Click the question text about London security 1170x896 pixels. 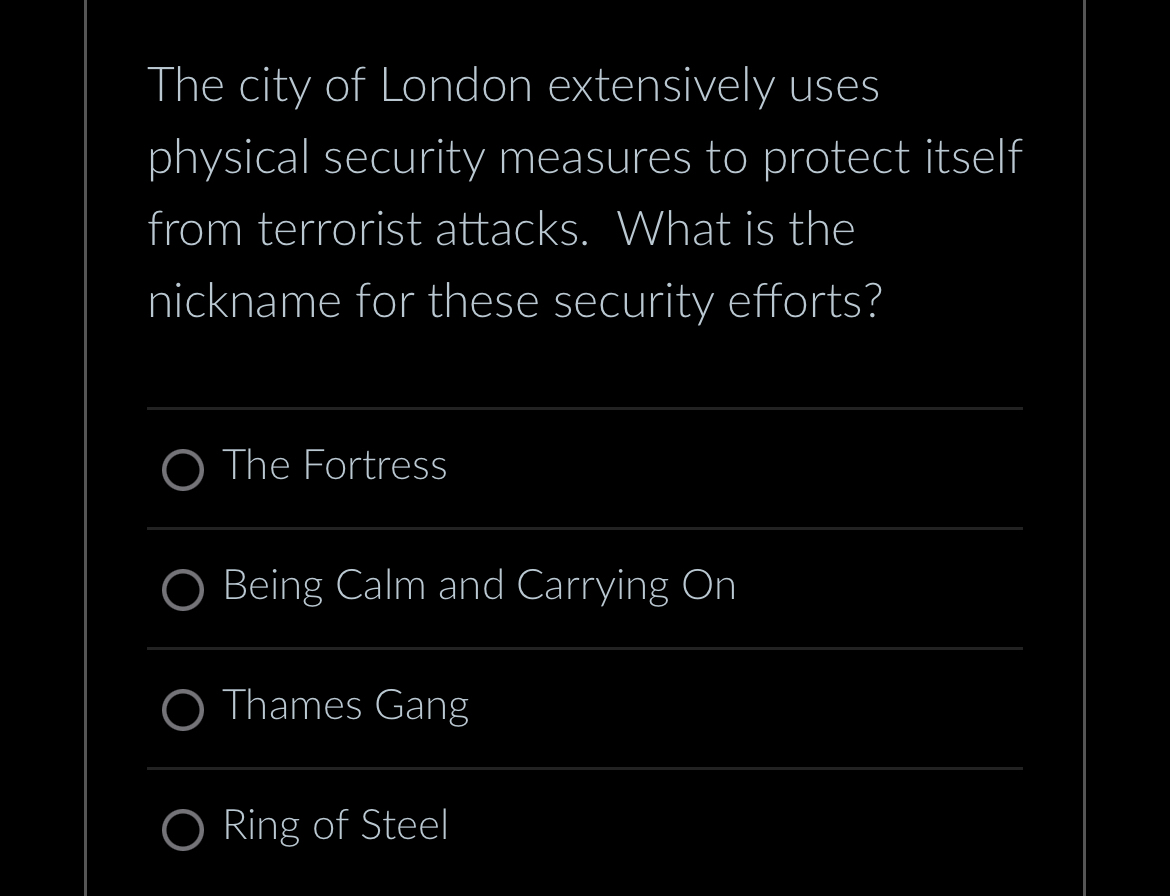pos(585,192)
